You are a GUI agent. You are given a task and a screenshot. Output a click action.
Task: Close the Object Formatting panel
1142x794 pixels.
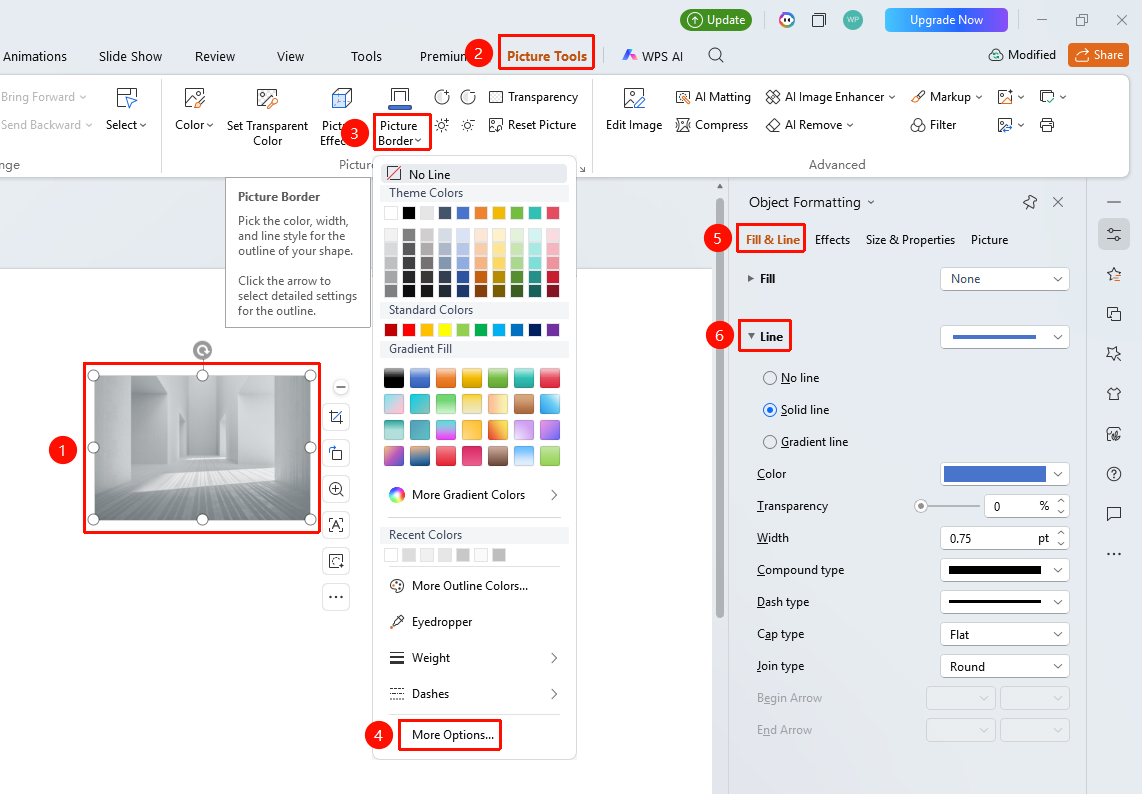click(x=1058, y=203)
